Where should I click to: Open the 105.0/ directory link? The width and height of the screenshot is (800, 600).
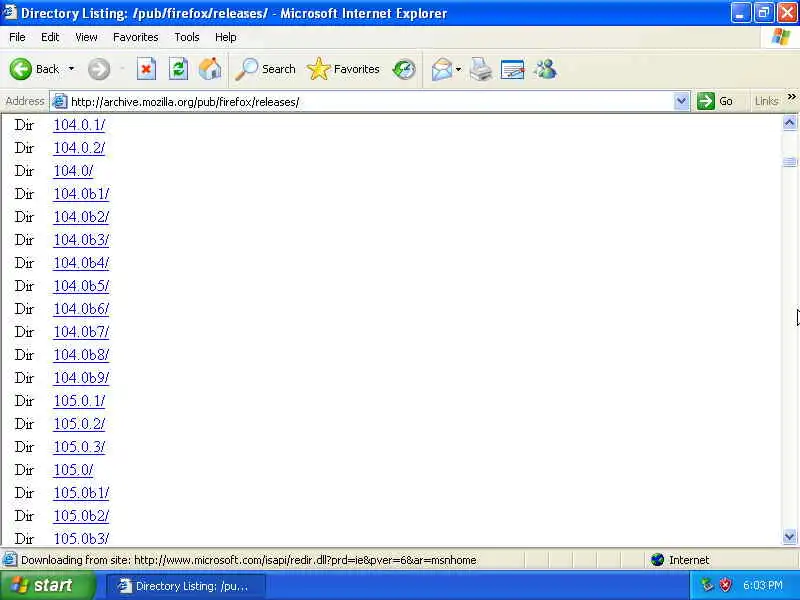[x=73, y=470]
